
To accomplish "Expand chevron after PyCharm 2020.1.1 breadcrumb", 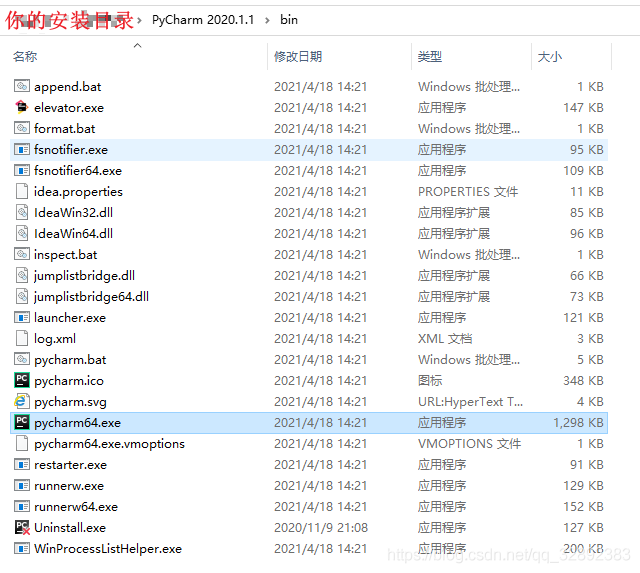I will (267, 20).
